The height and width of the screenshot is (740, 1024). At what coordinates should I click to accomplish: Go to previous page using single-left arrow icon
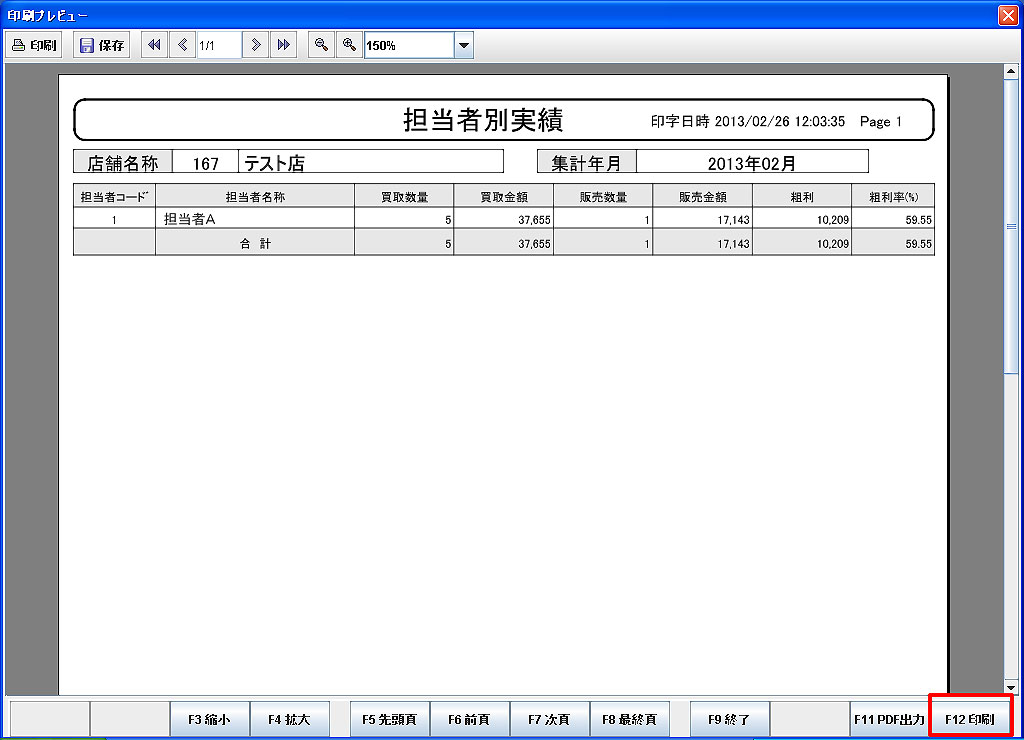point(182,45)
